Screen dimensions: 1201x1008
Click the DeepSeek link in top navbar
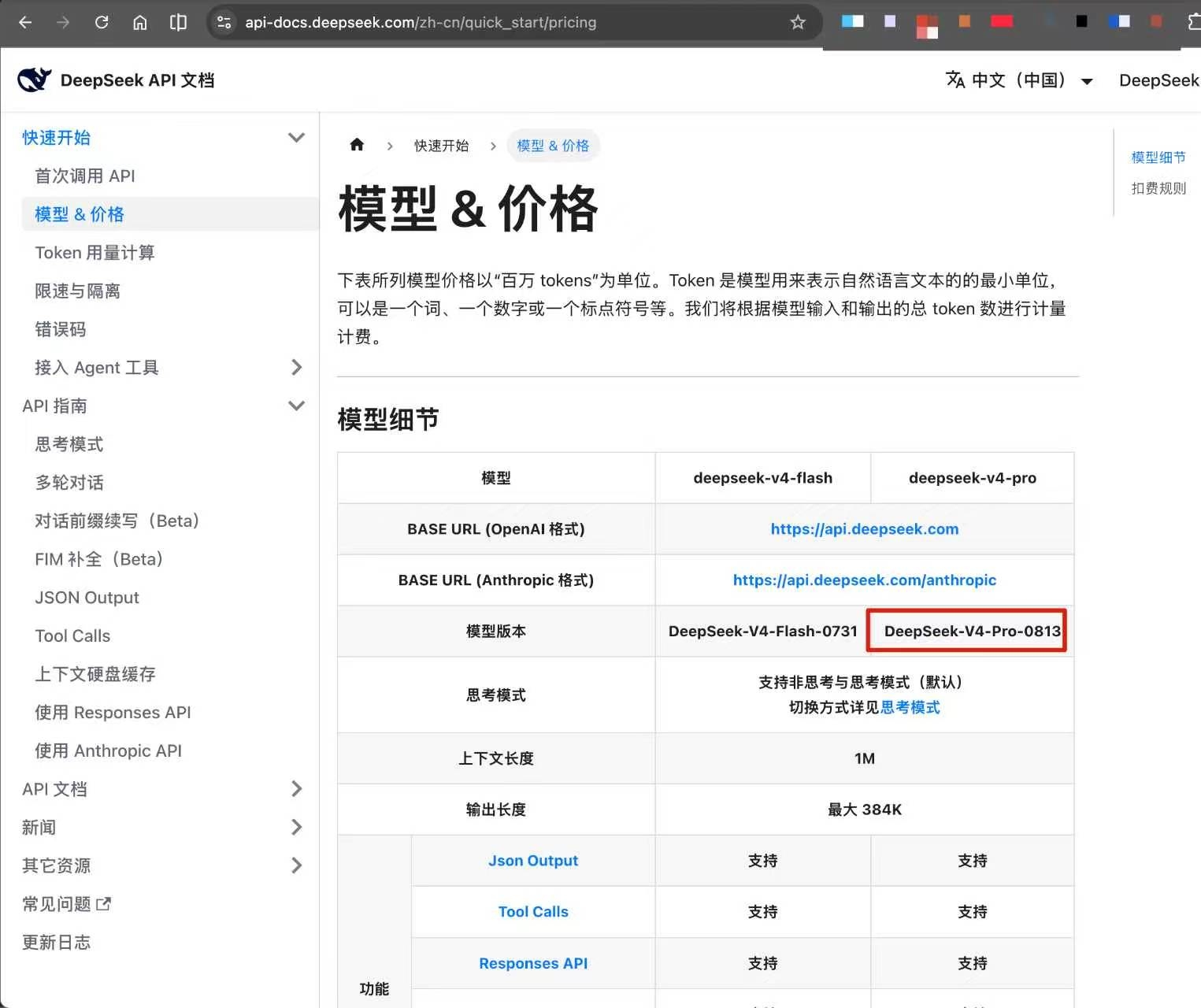[x=1159, y=80]
